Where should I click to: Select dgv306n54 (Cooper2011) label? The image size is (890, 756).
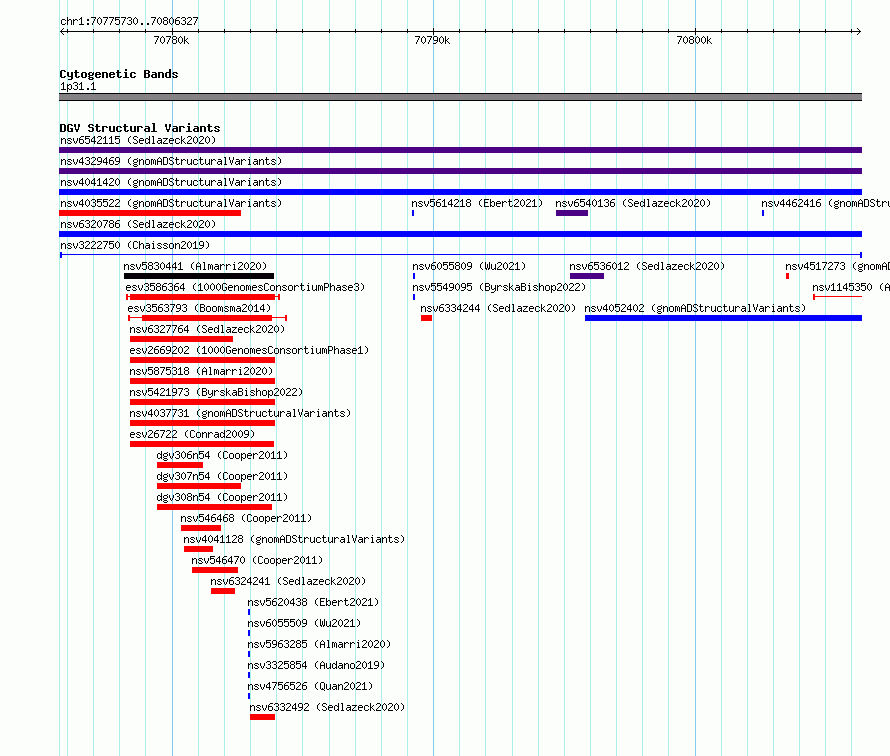click(222, 455)
